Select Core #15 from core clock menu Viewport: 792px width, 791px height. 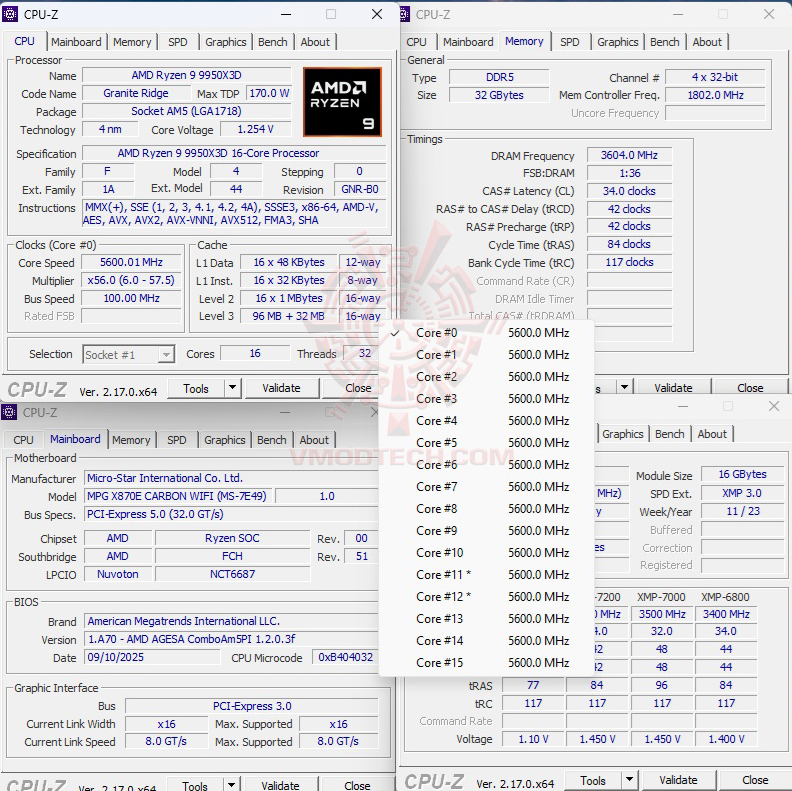point(486,663)
